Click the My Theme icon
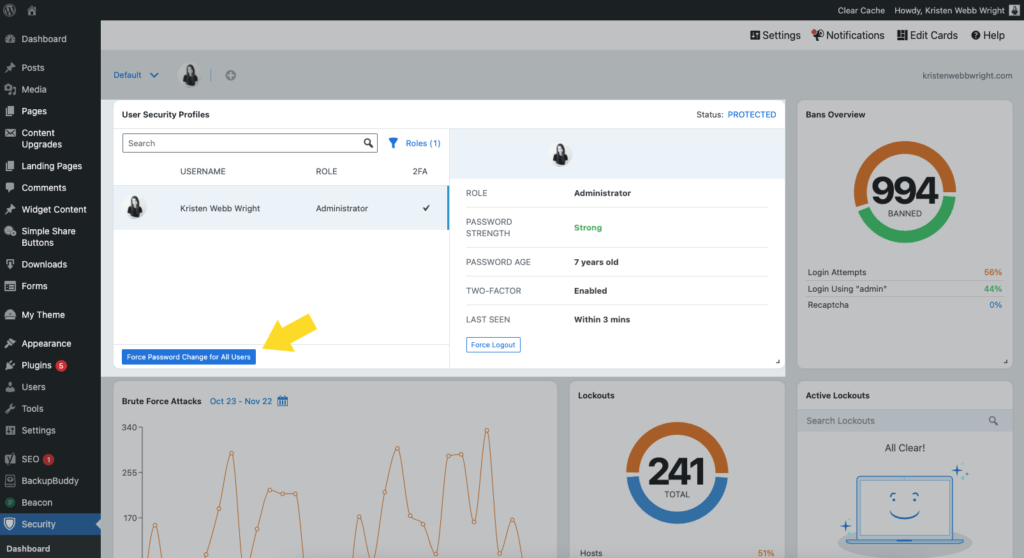This screenshot has width=1024, height=558. (x=10, y=314)
